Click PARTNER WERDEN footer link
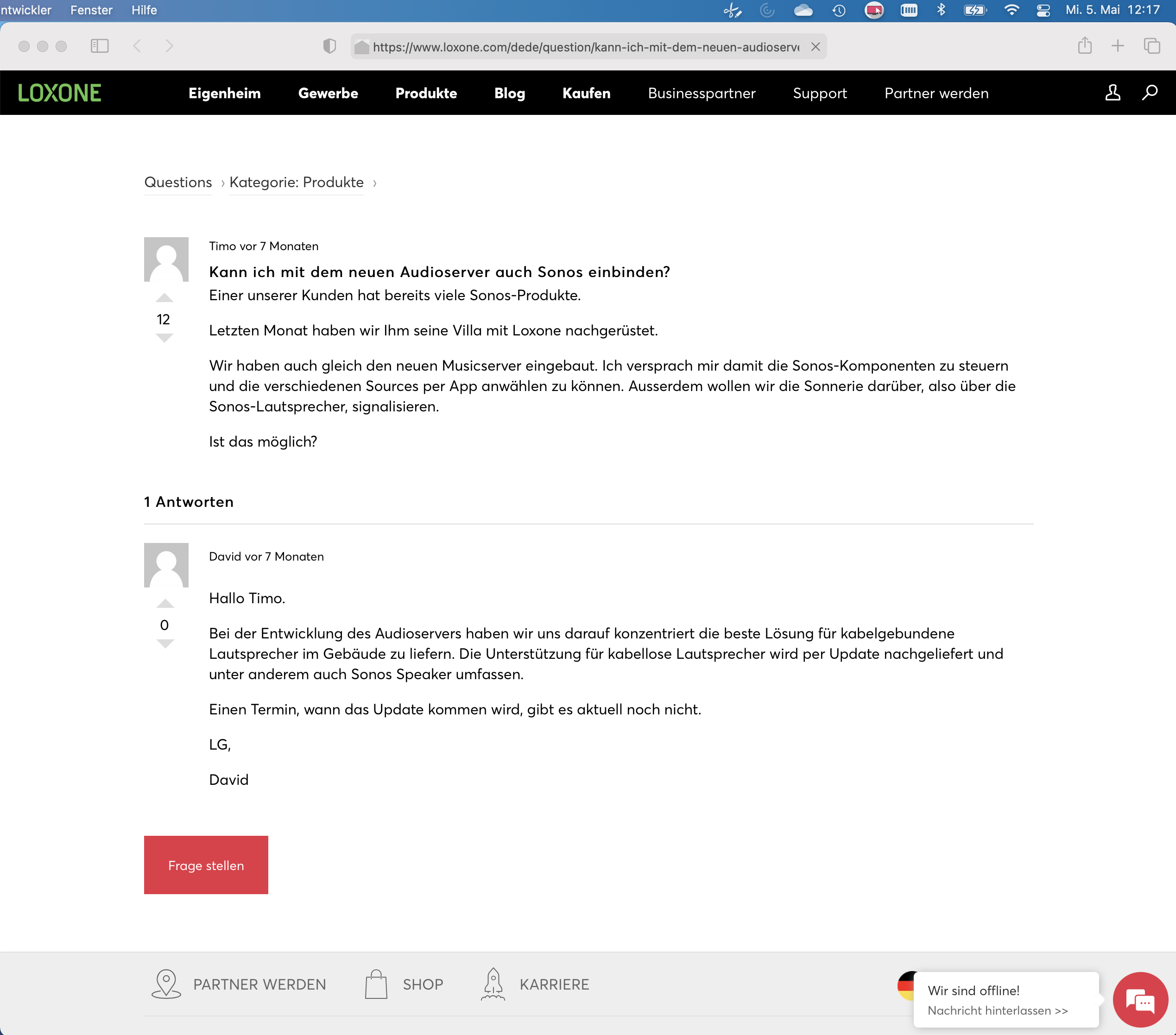Image resolution: width=1176 pixels, height=1035 pixels. 259,985
